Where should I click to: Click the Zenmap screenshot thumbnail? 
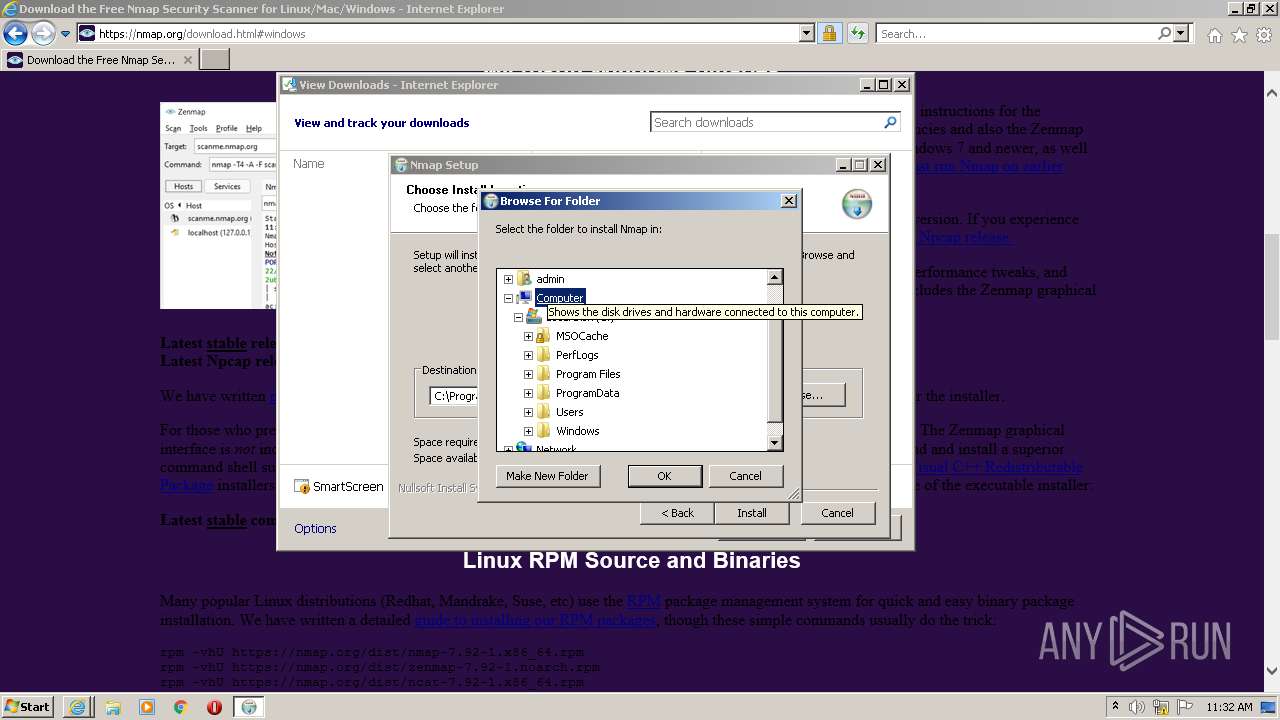click(218, 205)
